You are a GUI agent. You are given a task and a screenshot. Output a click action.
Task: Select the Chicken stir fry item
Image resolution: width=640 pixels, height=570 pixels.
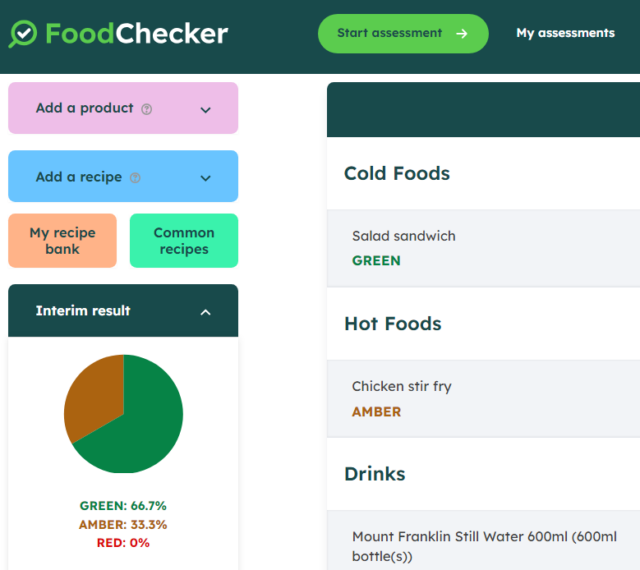tap(483, 399)
